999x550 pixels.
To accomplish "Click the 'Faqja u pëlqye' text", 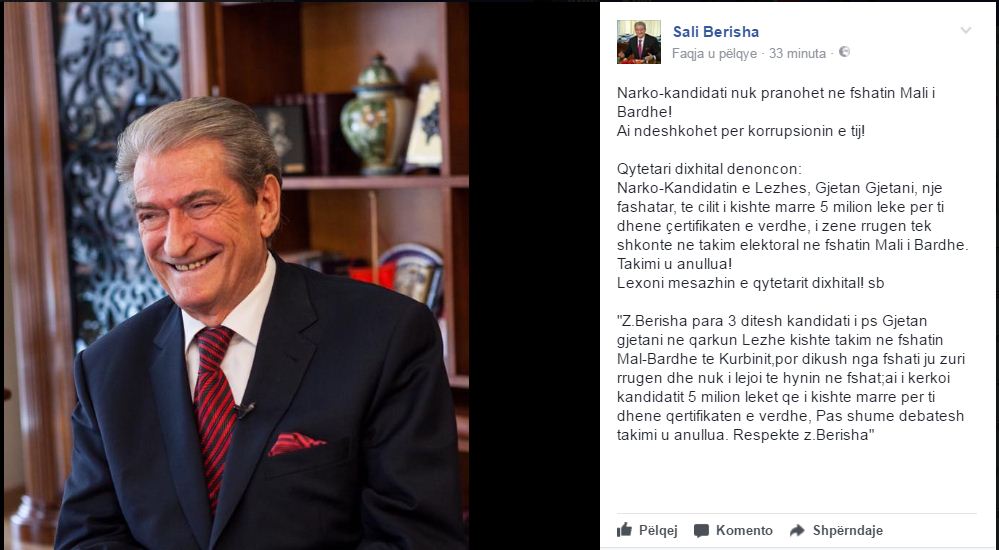I will pos(714,54).
